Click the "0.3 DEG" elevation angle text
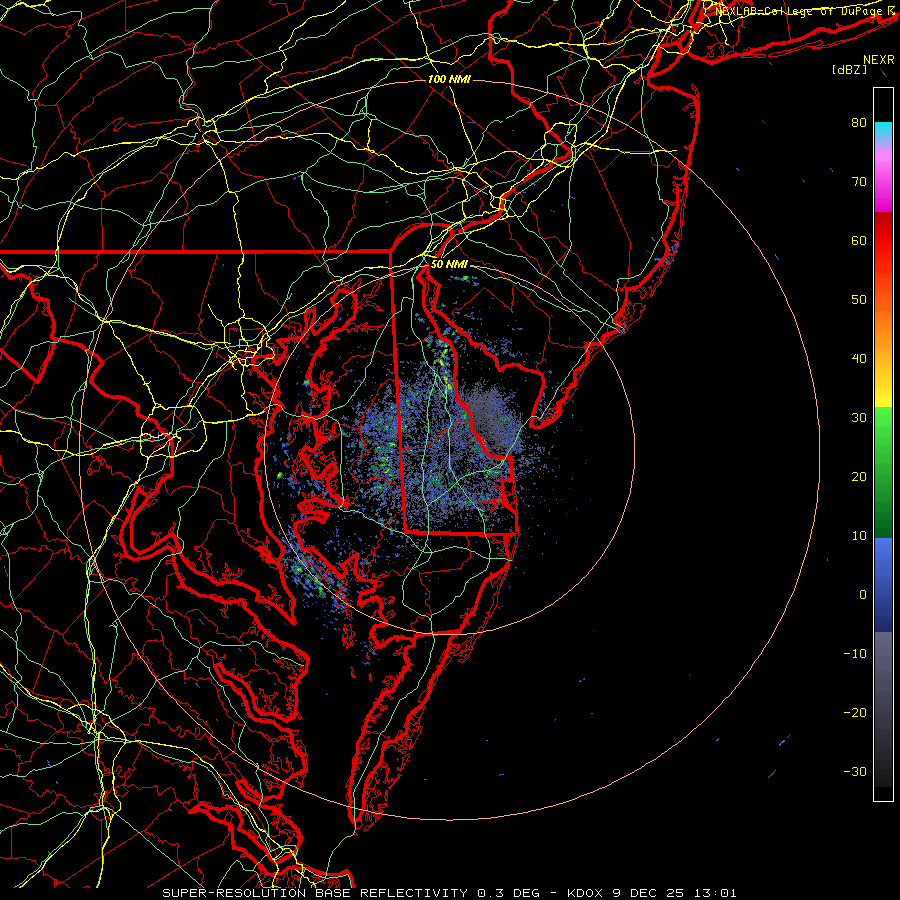900x900 pixels. 509,893
